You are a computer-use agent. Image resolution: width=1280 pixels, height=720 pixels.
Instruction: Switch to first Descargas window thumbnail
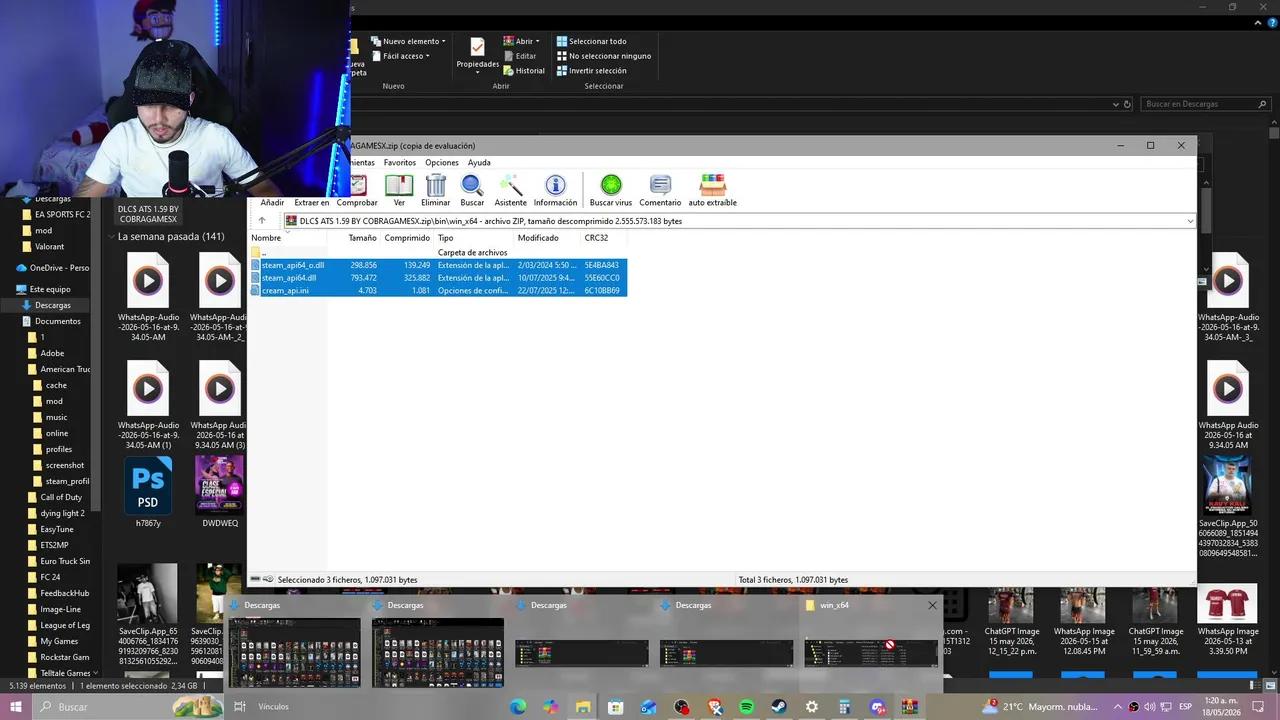click(294, 652)
